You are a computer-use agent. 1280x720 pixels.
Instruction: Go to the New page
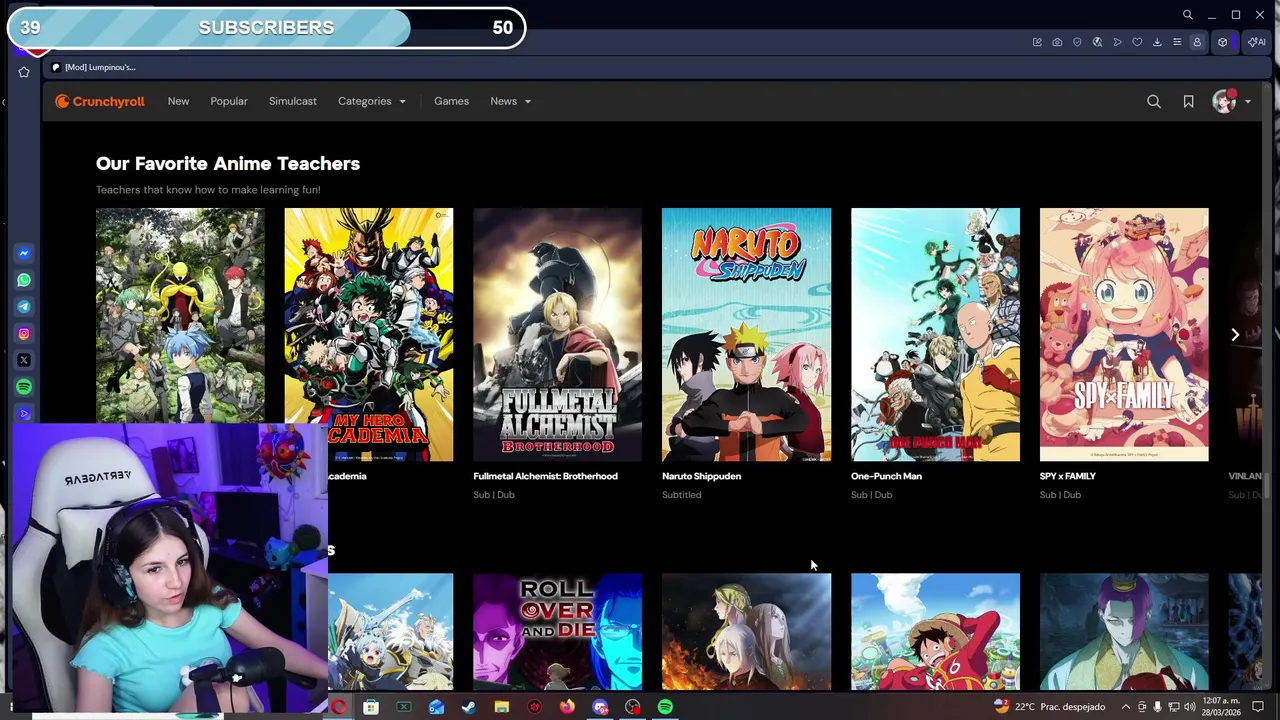(x=178, y=101)
